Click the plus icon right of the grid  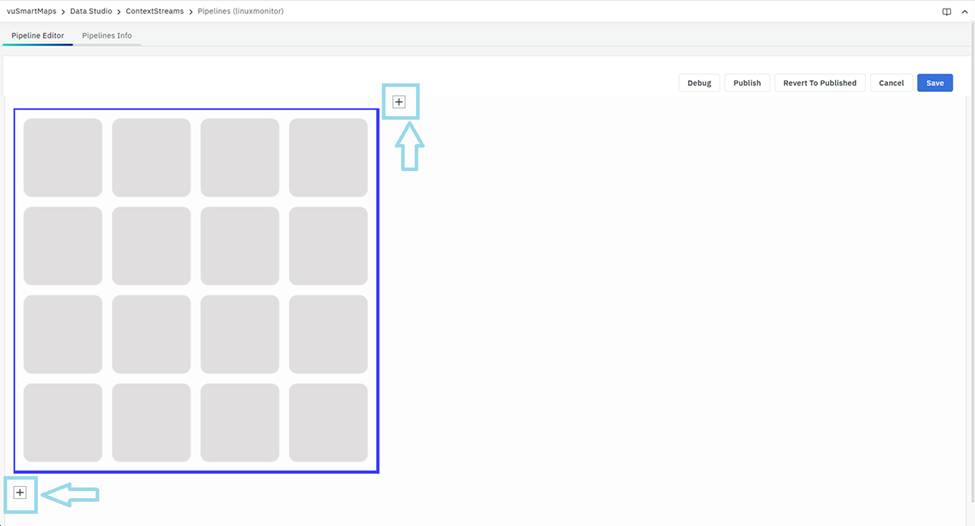399,102
